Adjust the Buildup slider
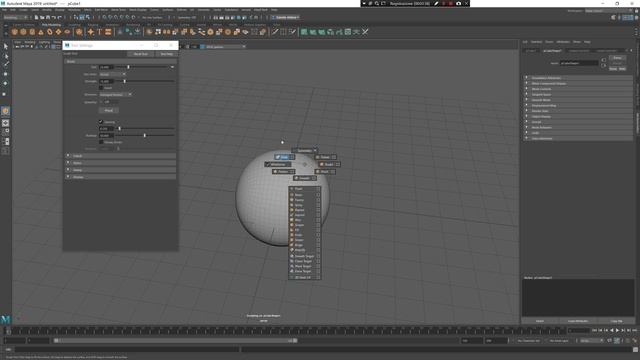The width and height of the screenshot is (640, 360). pos(145,135)
